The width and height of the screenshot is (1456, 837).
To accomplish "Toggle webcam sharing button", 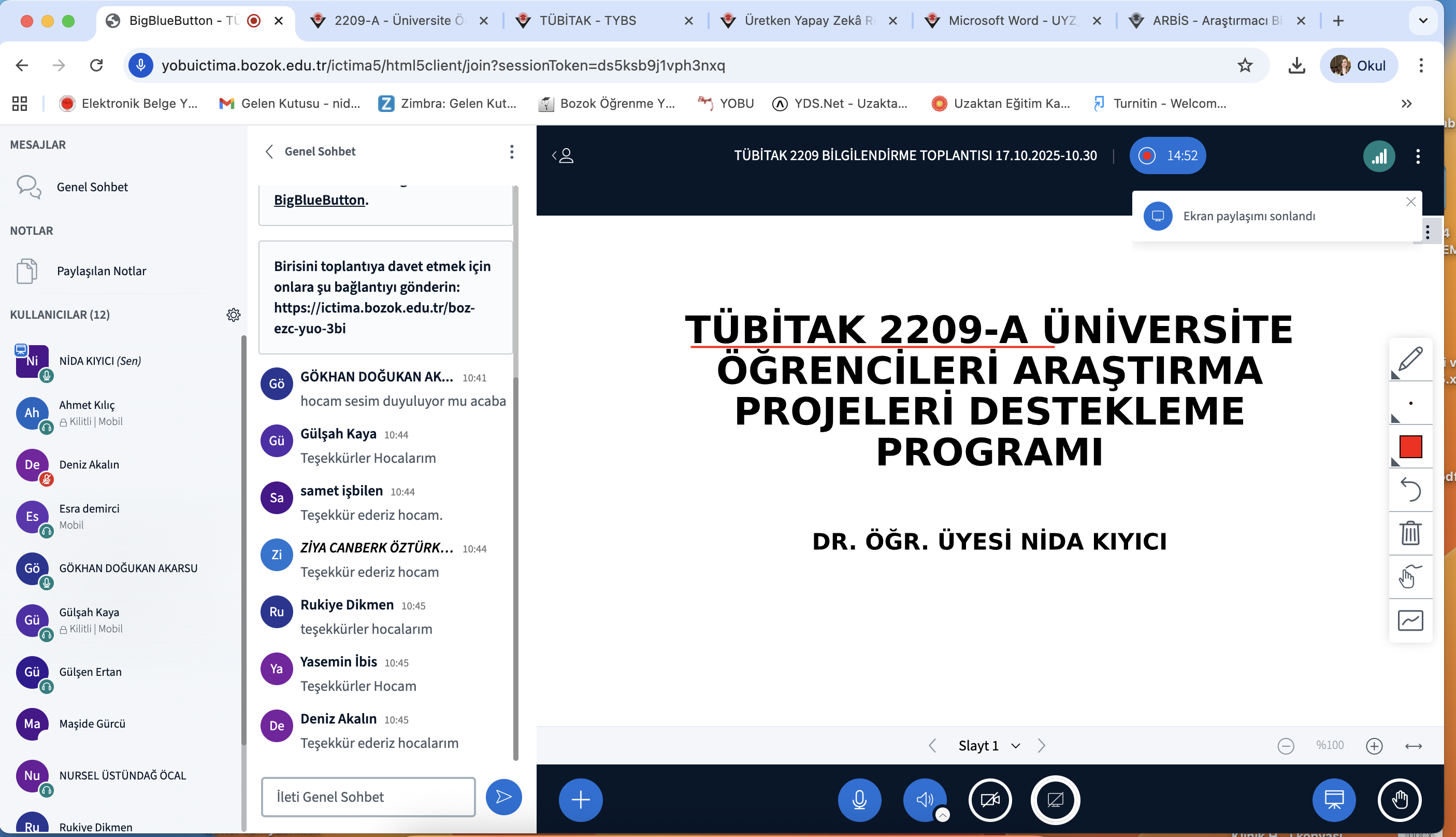I will click(990, 800).
